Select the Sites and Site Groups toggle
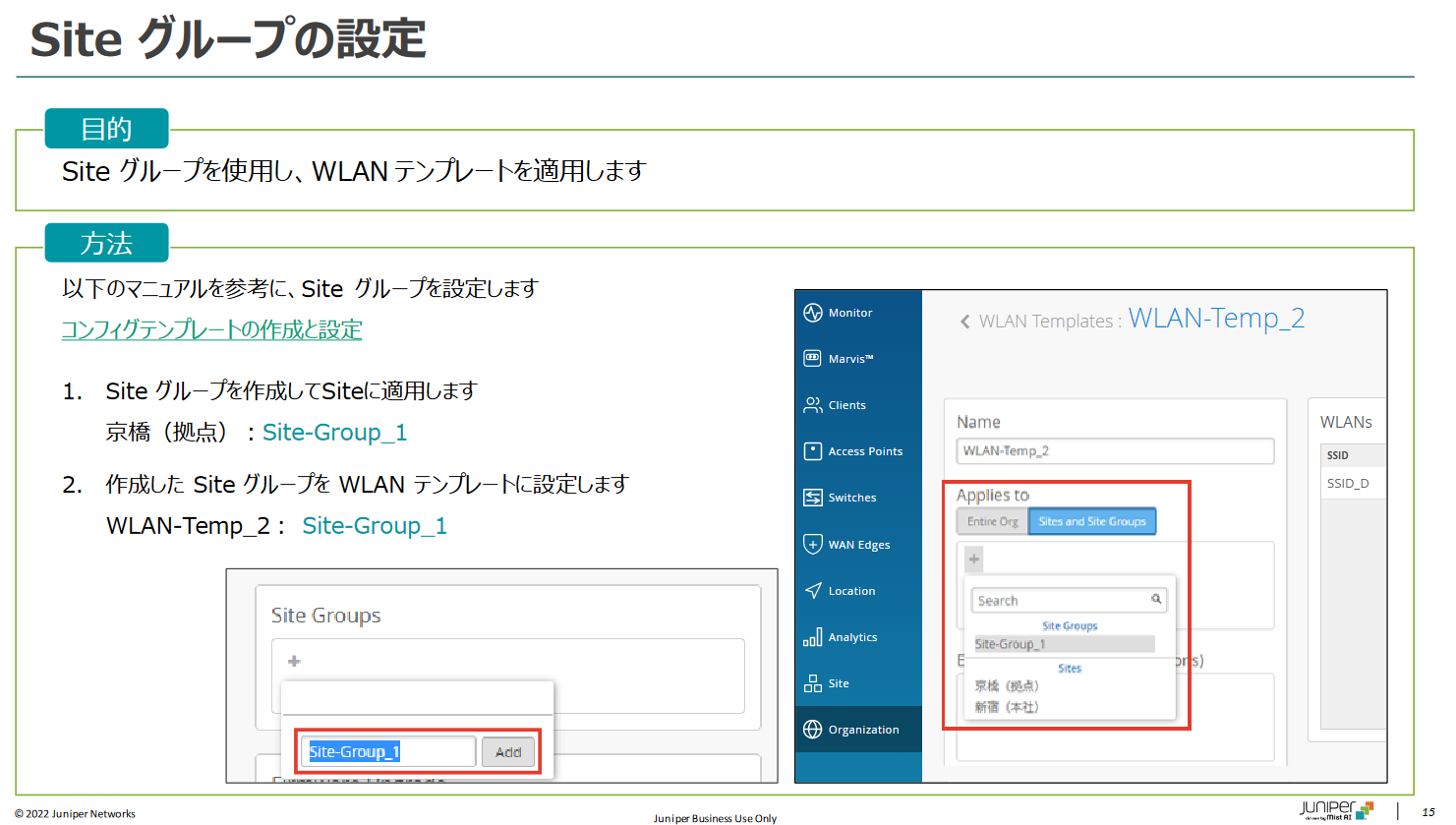 click(1091, 522)
